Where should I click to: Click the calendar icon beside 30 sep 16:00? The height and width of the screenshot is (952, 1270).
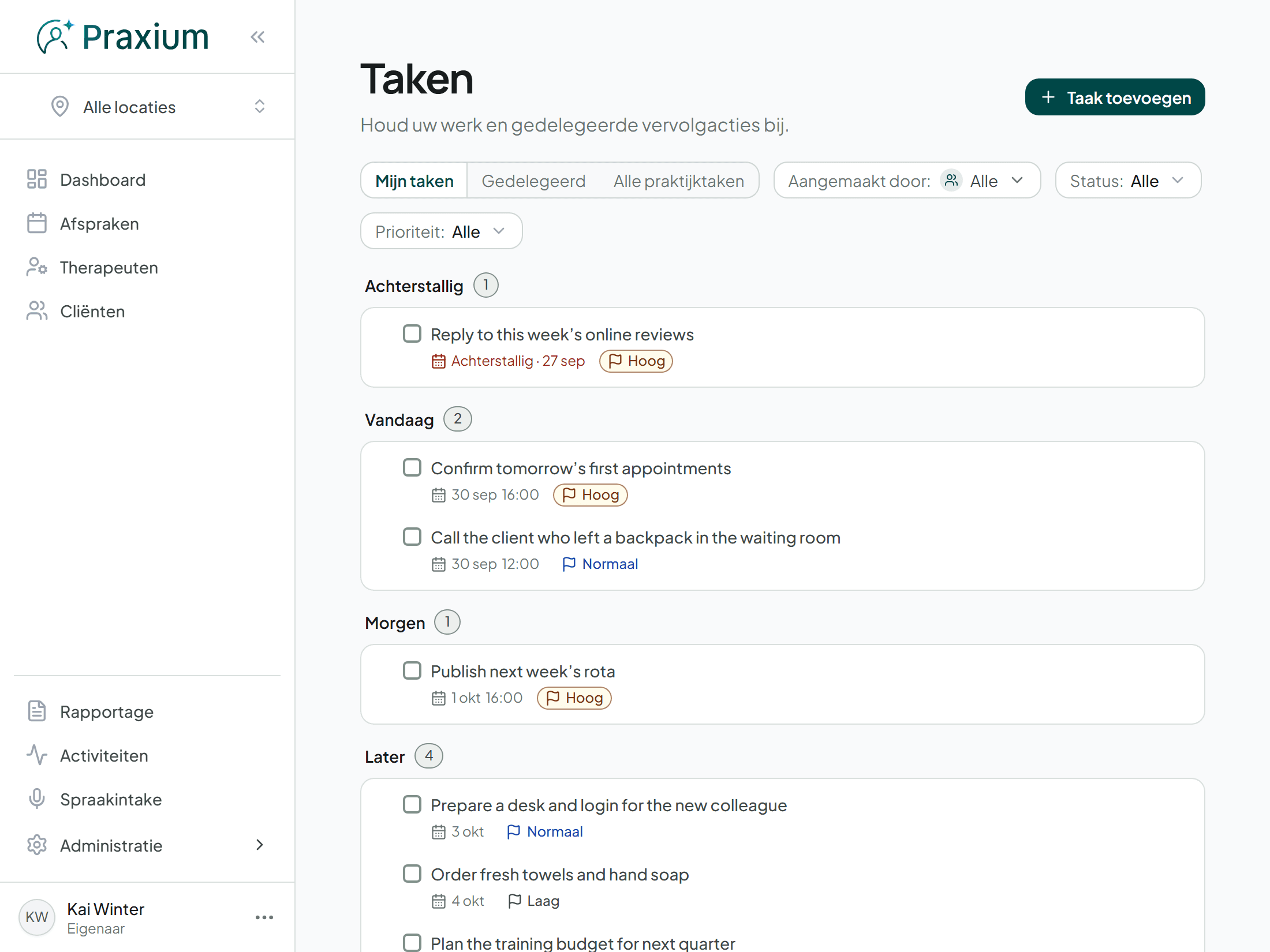(439, 495)
